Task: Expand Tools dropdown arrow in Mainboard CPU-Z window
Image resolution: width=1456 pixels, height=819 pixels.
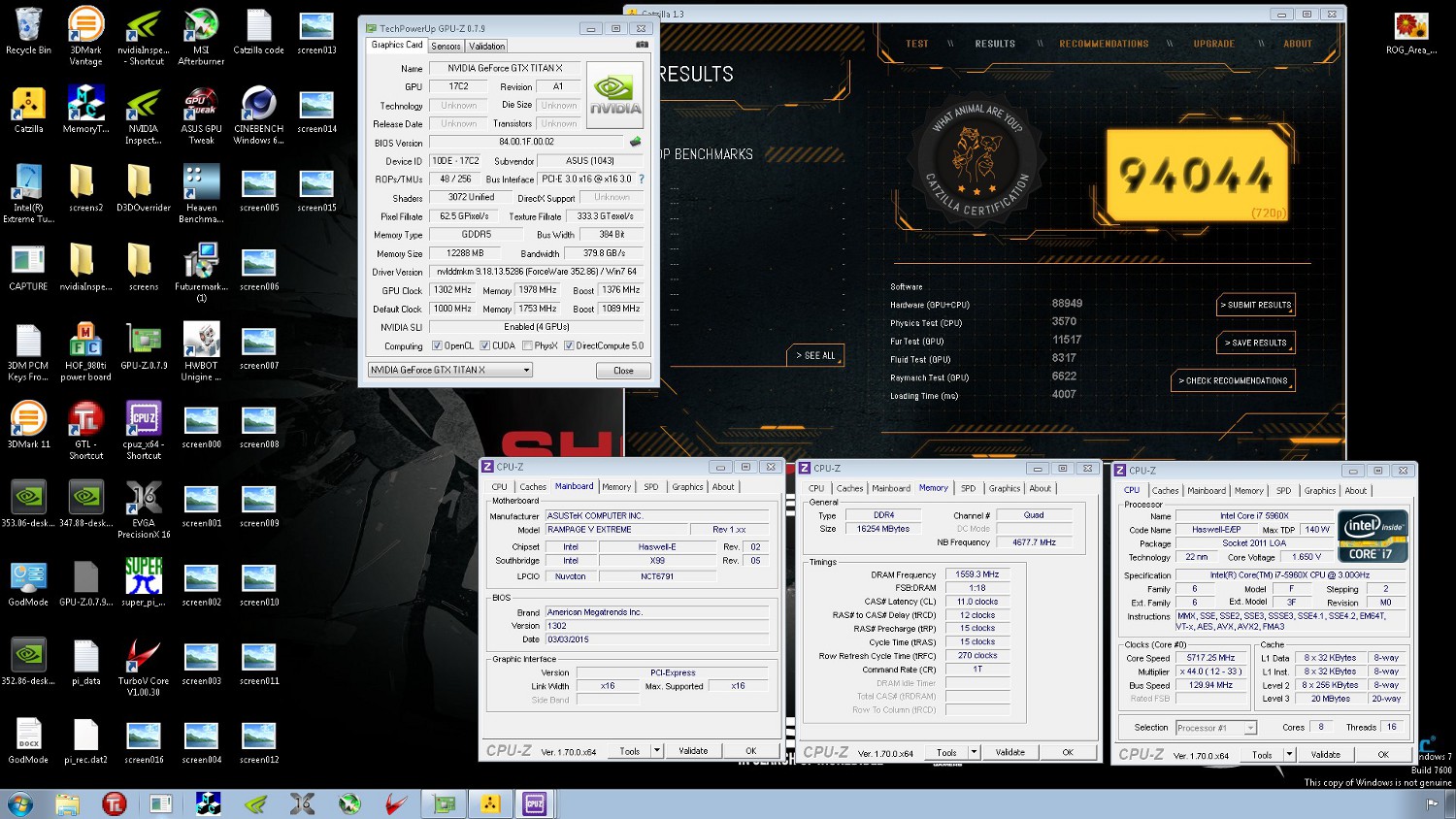Action: click(657, 750)
